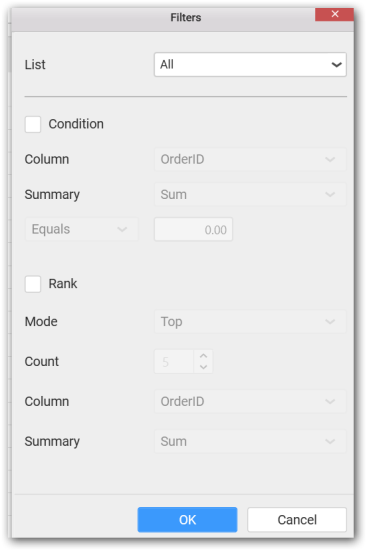367x551 pixels.
Task: Click the chevron beside the Equals dropdown
Action: (x=122, y=229)
